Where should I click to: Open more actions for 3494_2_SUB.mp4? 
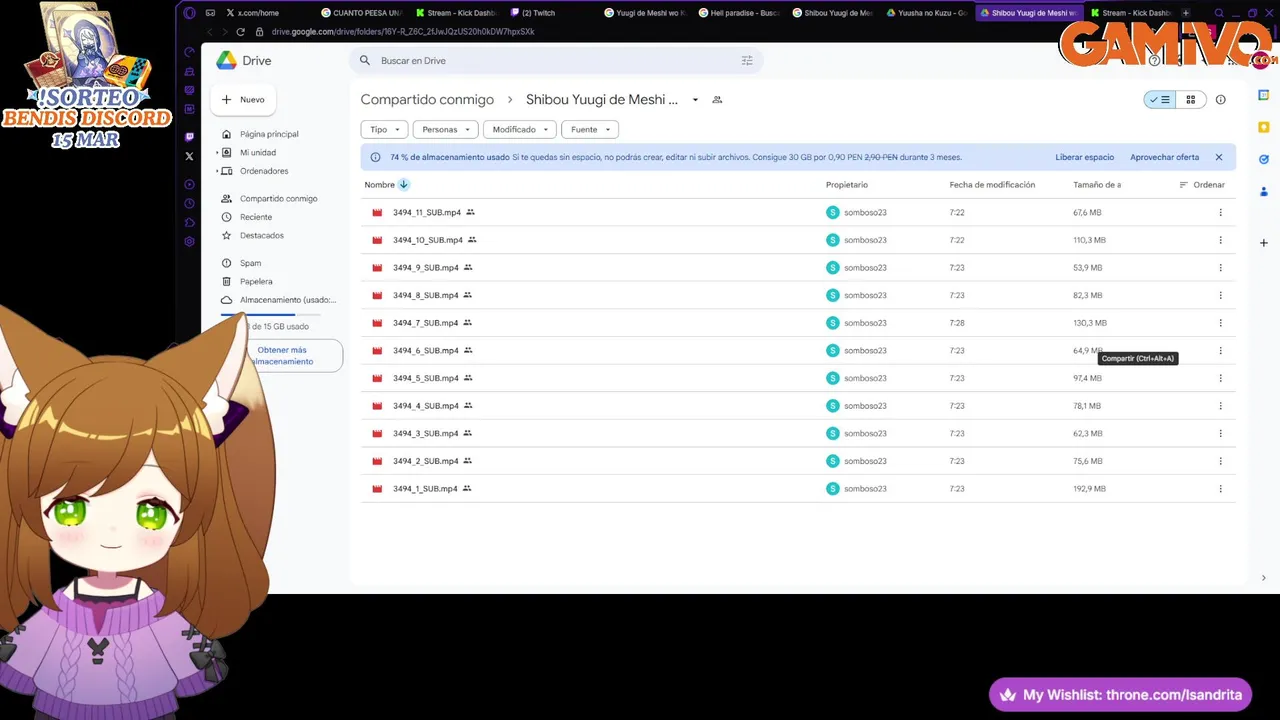click(1220, 461)
